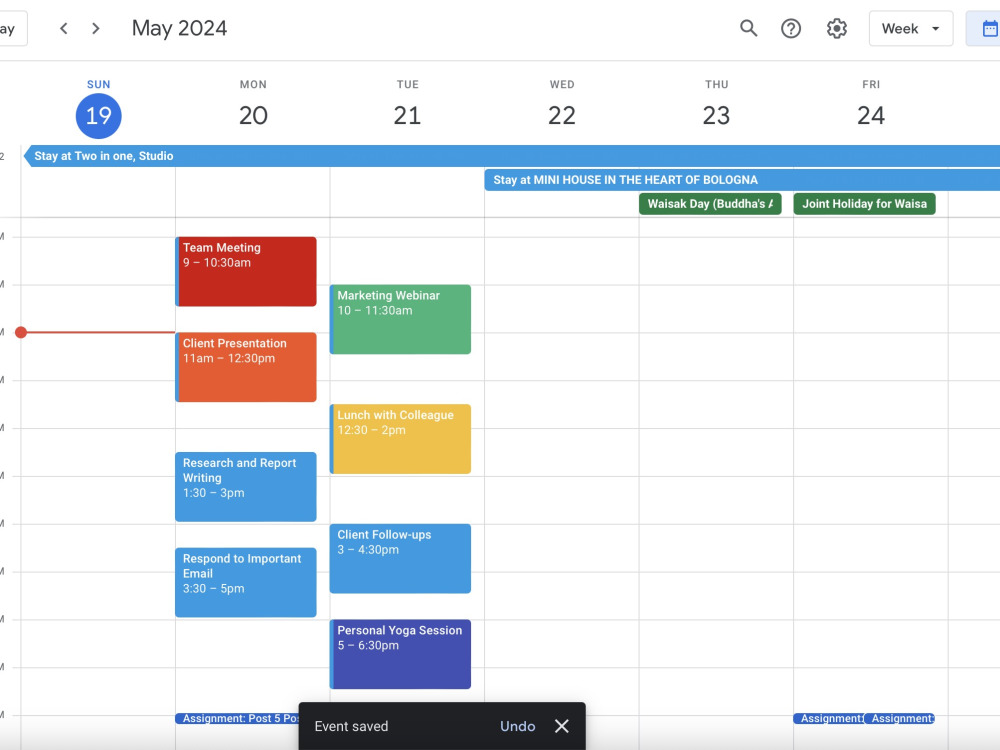Open the Help icon
Image resolution: width=1000 pixels, height=750 pixels.
tap(791, 28)
